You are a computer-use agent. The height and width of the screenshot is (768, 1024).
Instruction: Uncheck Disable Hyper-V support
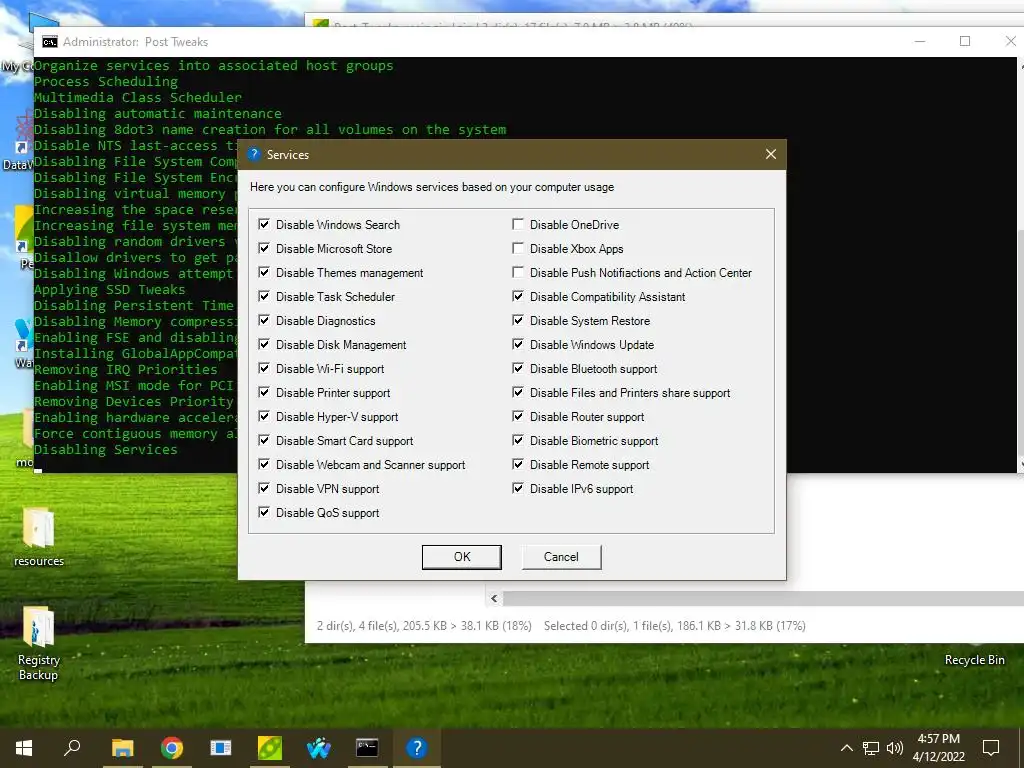(x=264, y=417)
